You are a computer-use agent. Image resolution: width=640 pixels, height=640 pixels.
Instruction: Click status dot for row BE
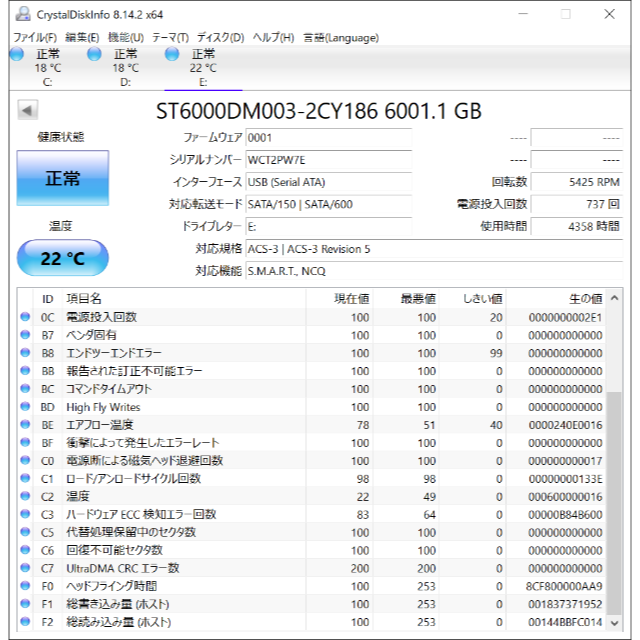25,424
